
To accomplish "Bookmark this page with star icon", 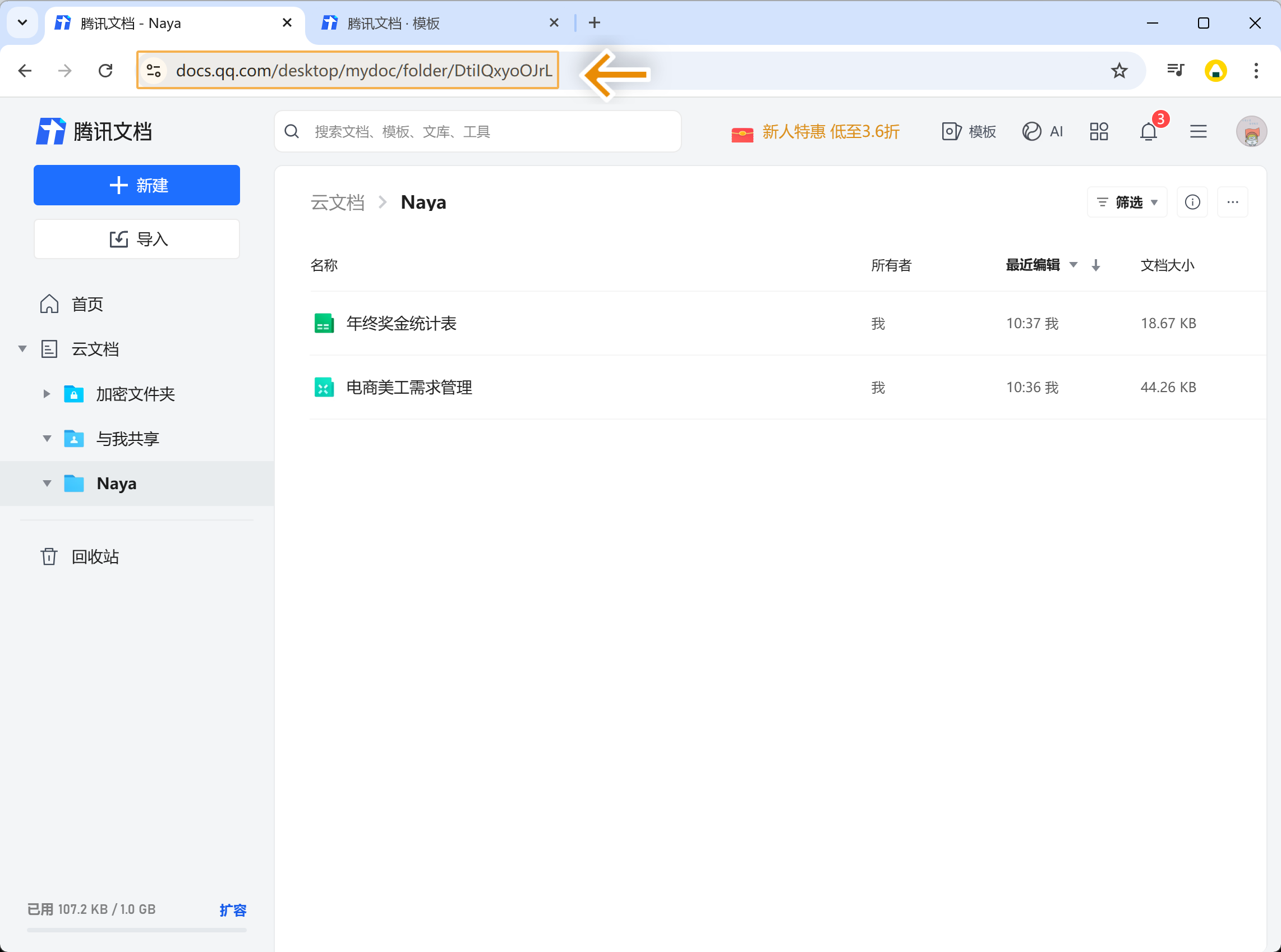I will 1118,71.
